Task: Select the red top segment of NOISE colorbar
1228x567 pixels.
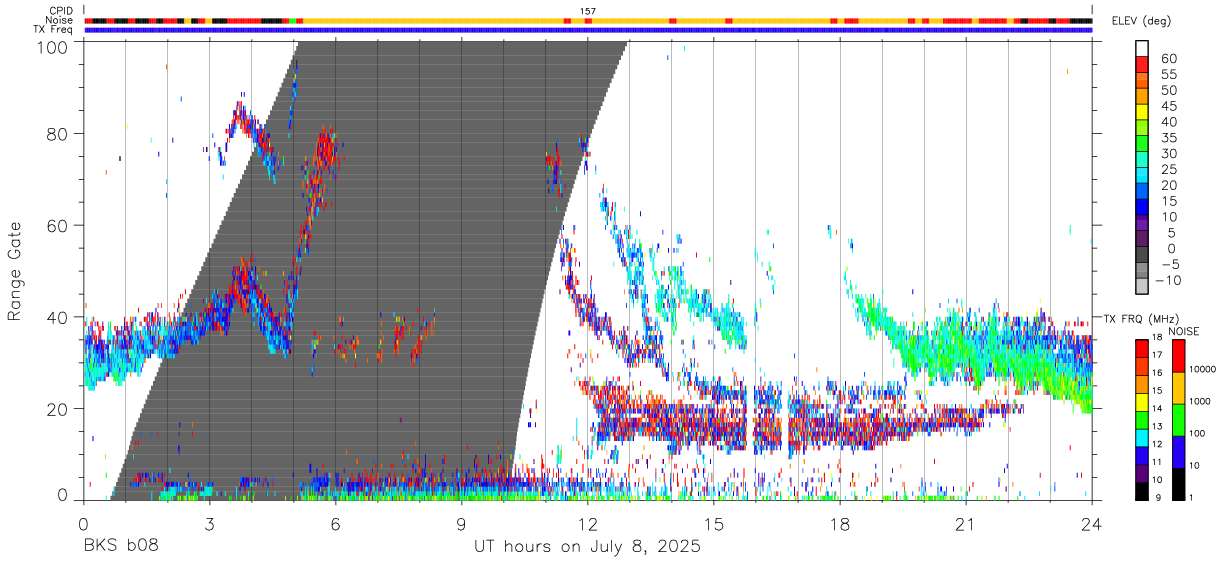Action: 1179,356
